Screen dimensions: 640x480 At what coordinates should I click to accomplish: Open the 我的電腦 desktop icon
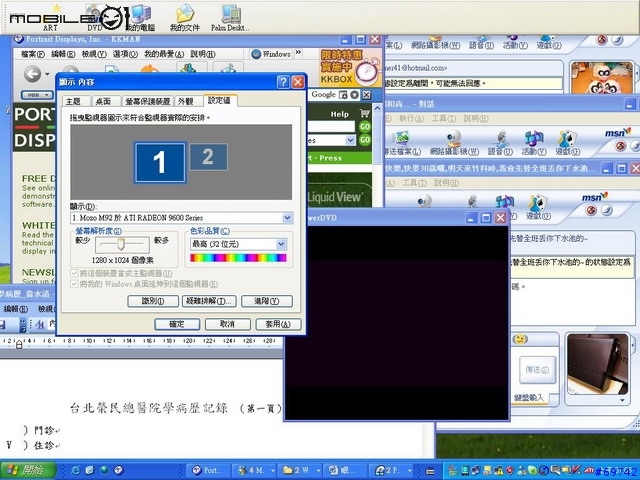pos(140,18)
